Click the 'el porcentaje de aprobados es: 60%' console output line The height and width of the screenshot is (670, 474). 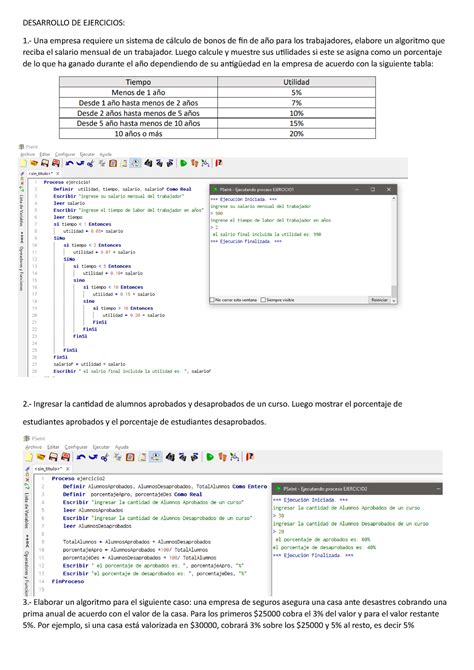[323, 539]
